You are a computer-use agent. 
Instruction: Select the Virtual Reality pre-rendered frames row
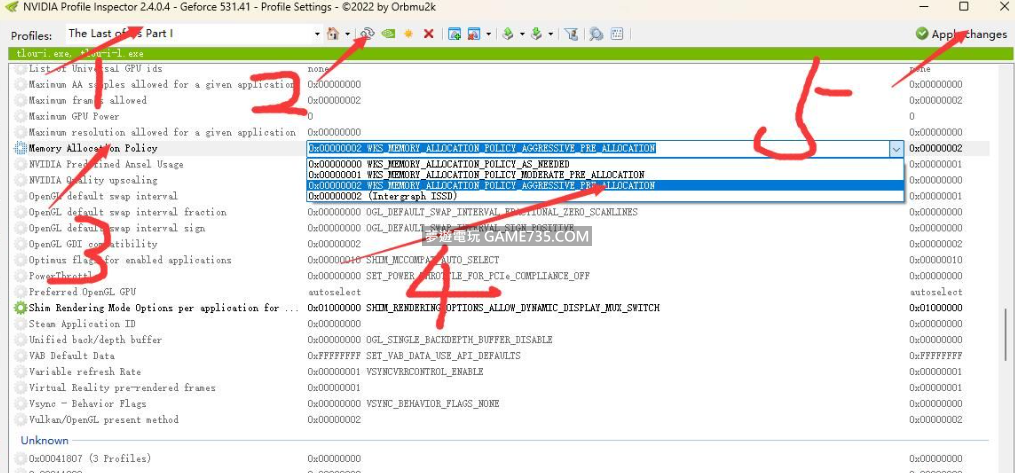tap(502, 388)
